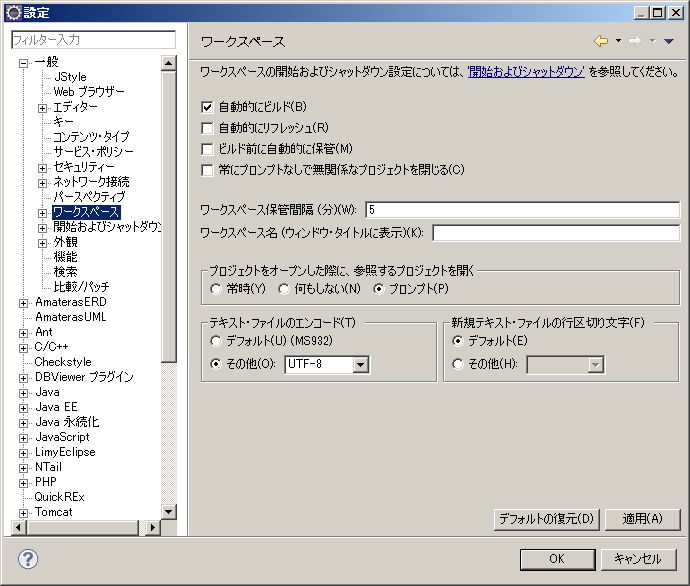Expand the 開始およびシャットダウン tree node

pyautogui.click(x=42, y=228)
